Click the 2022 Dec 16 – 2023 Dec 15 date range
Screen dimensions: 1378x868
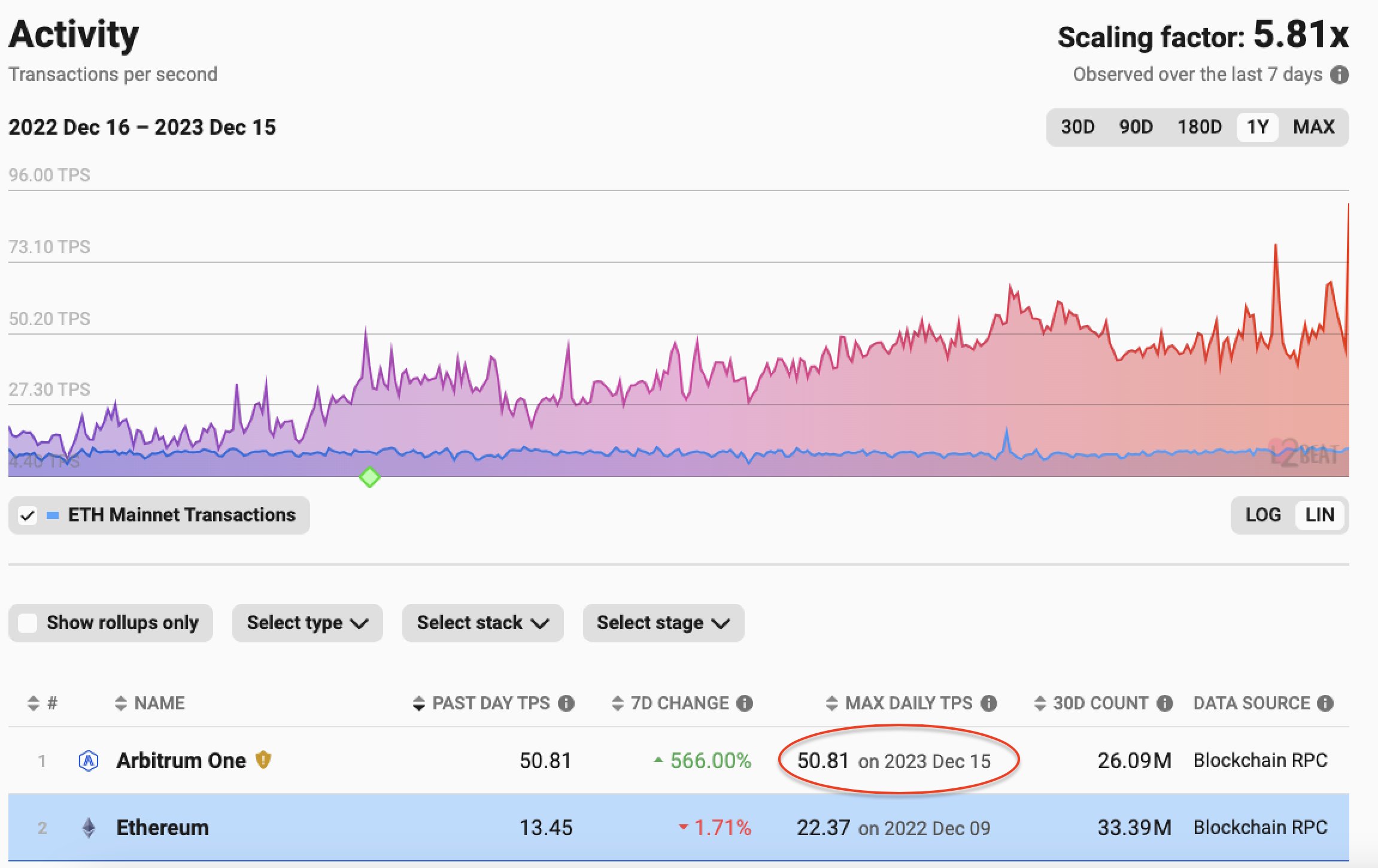coord(142,127)
